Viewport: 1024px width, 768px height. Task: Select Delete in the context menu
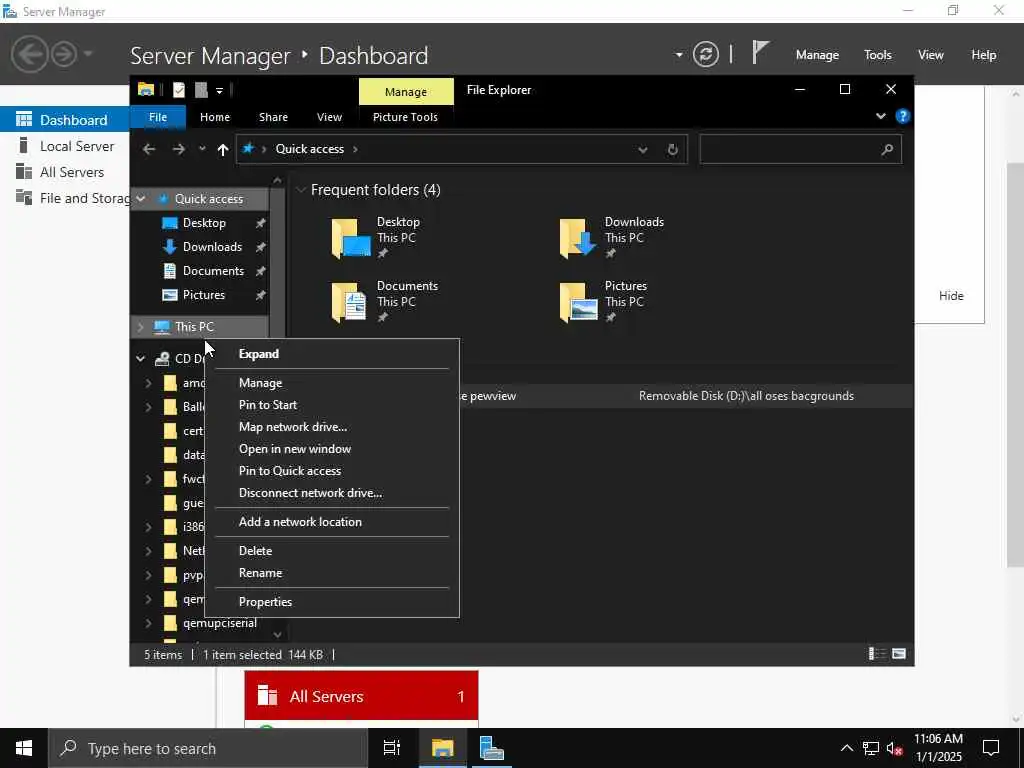[332, 551]
